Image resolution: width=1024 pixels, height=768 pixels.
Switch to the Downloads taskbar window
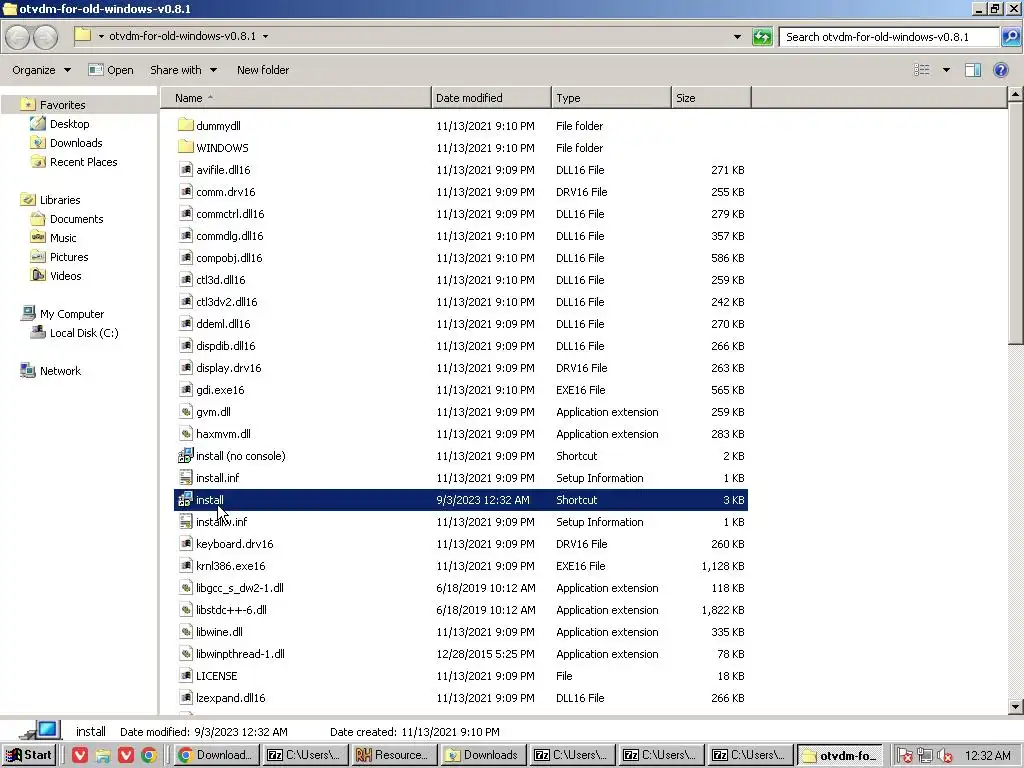(483, 755)
